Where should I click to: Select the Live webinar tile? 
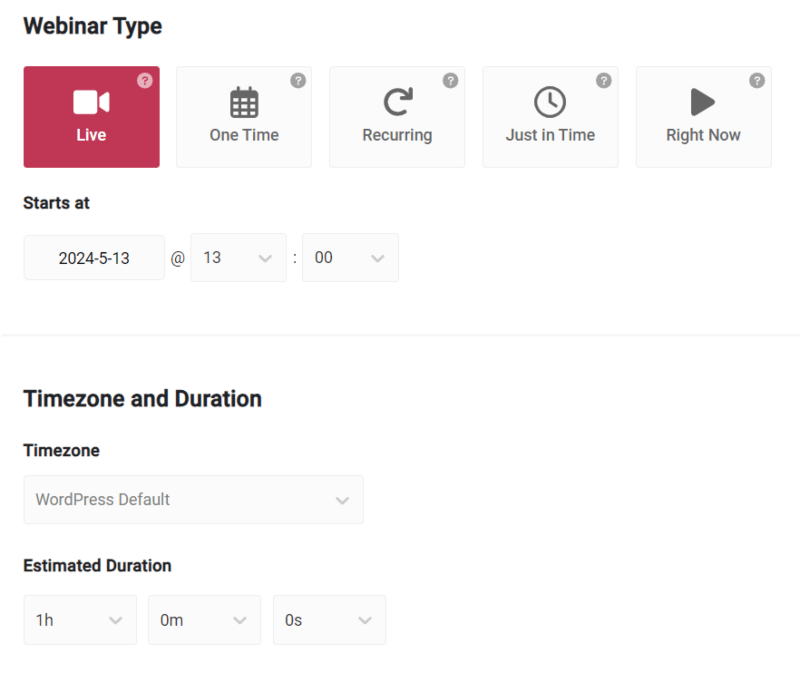pyautogui.click(x=91, y=117)
